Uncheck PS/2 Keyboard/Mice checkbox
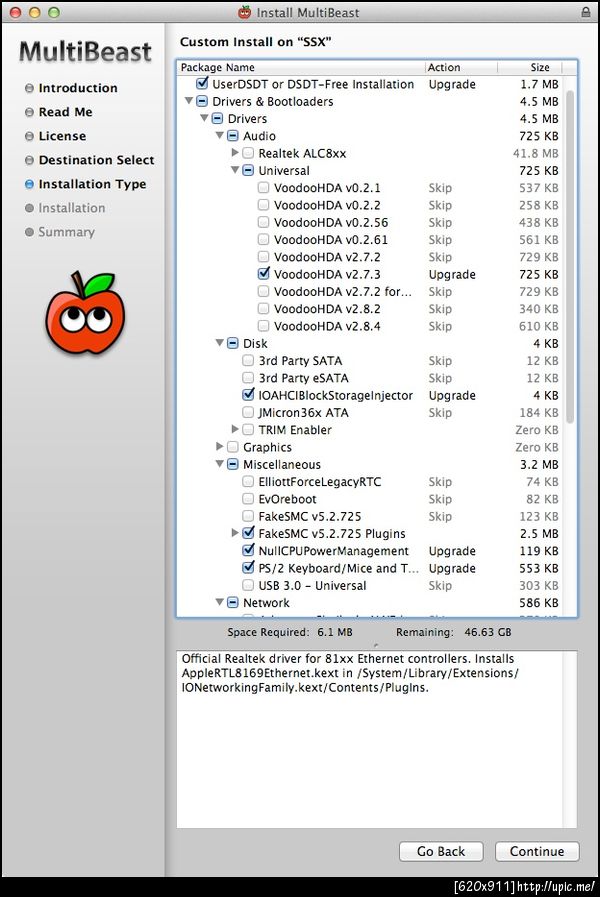 pyautogui.click(x=248, y=567)
